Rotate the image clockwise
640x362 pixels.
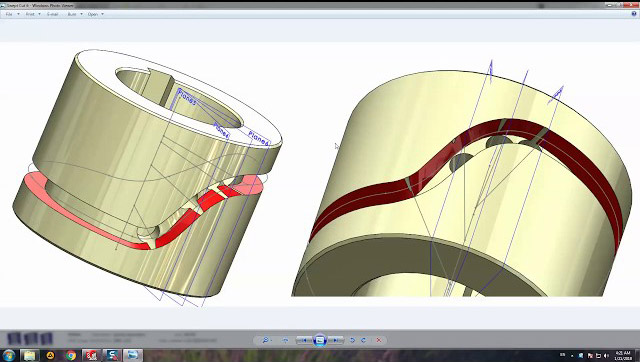point(363,340)
